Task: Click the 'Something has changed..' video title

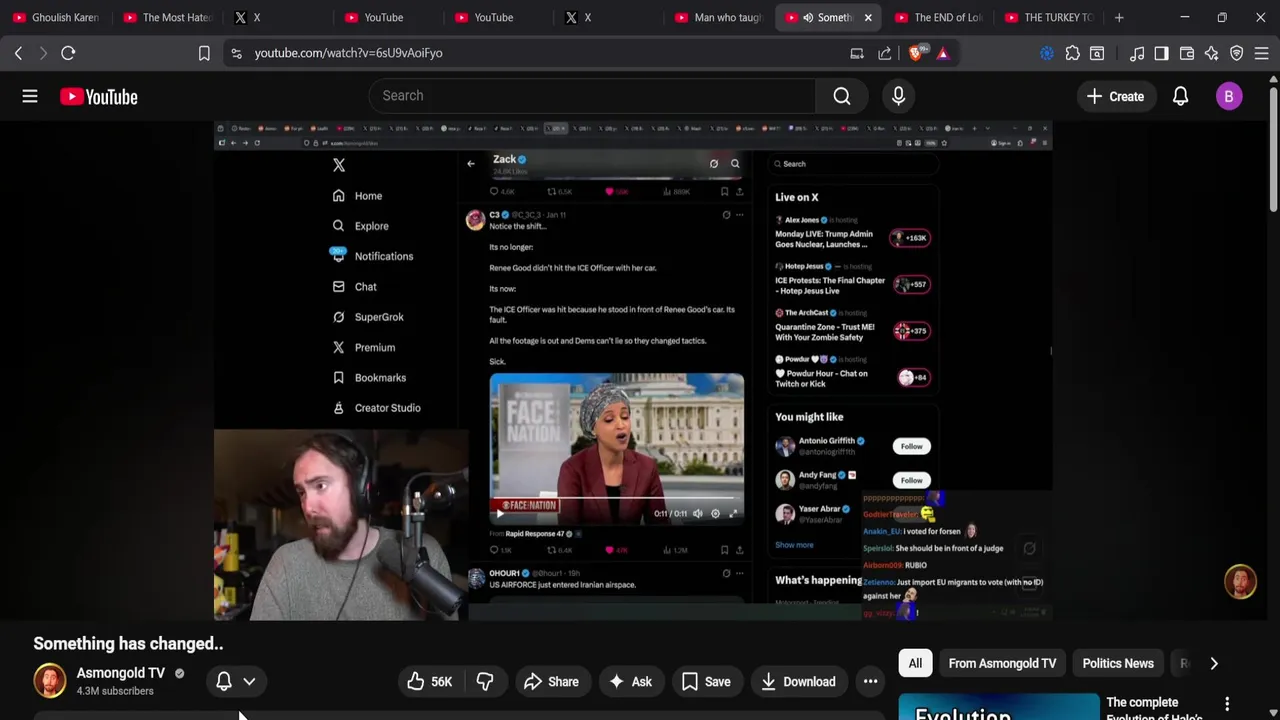Action: point(128,643)
